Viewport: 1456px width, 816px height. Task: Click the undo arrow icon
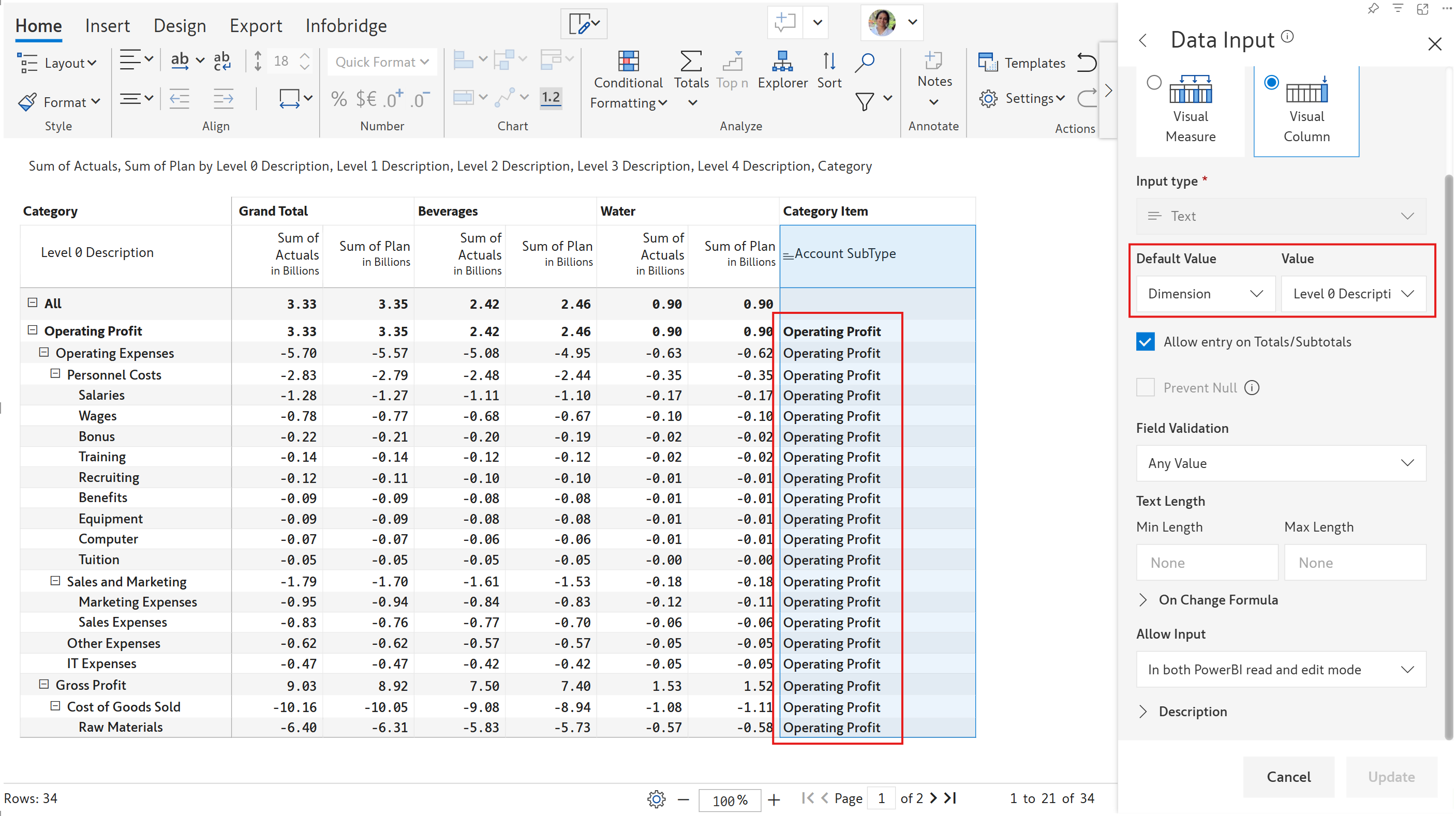pyautogui.click(x=1087, y=62)
